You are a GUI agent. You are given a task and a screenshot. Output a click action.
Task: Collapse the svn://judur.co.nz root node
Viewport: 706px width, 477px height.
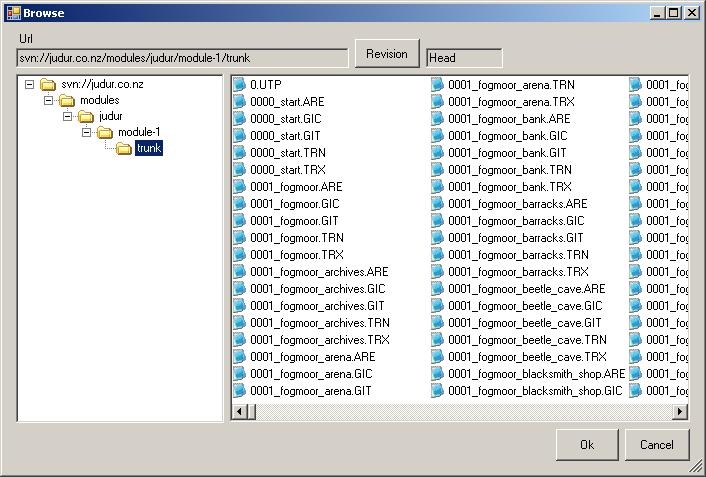[x=29, y=85]
